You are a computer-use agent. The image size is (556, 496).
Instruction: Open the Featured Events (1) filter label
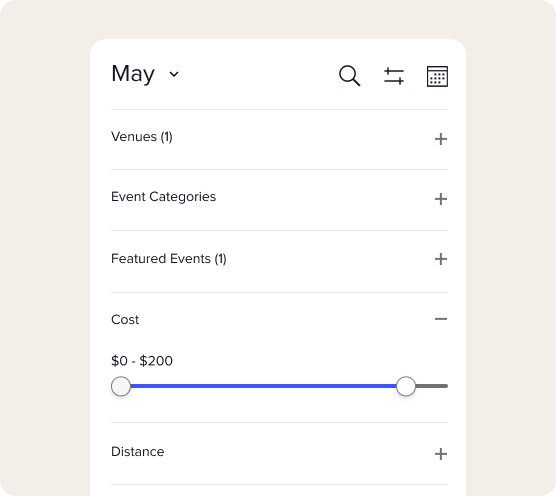click(169, 259)
